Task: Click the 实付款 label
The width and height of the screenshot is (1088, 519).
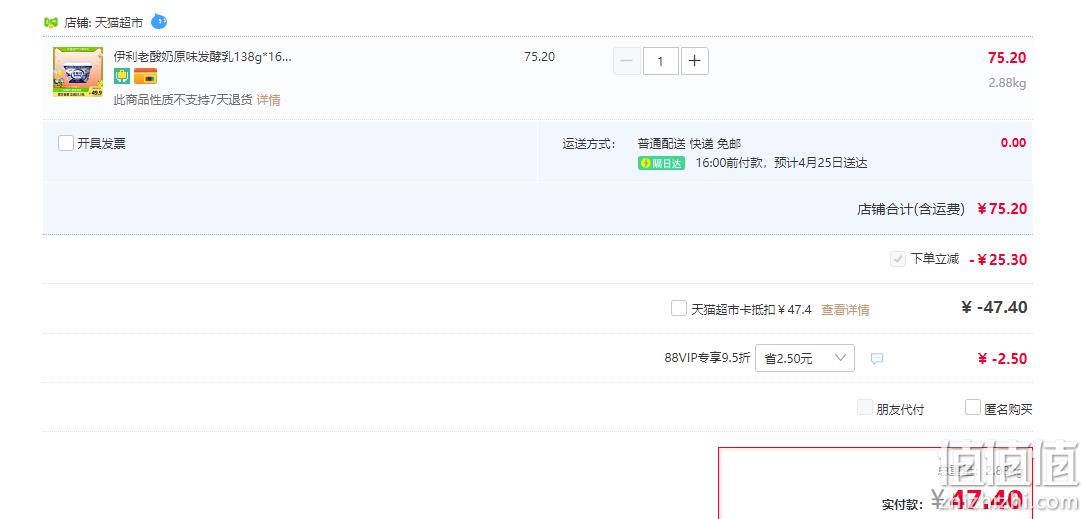Action: pos(903,504)
